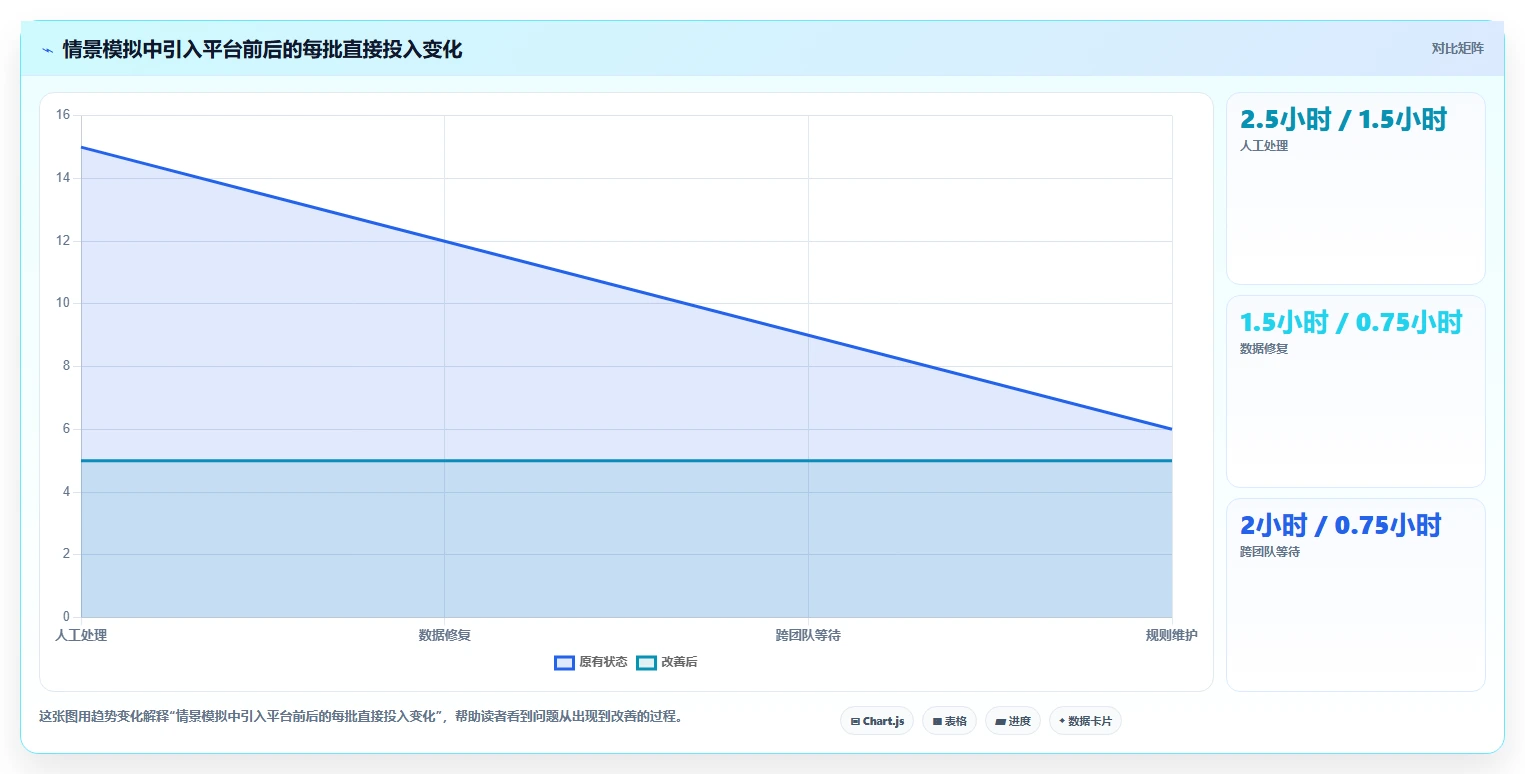This screenshot has width=1525, height=774.
Task: Select the 进度 tag chip
Action: 1012,721
